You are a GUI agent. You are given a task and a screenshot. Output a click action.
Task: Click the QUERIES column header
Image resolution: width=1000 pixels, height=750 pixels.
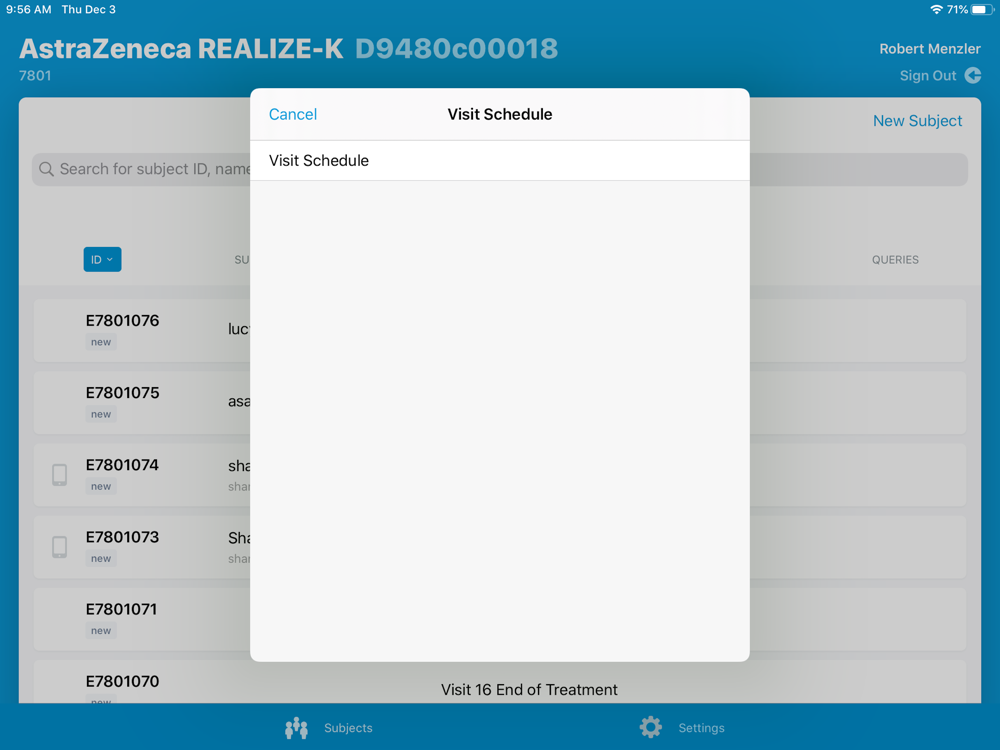coord(895,260)
